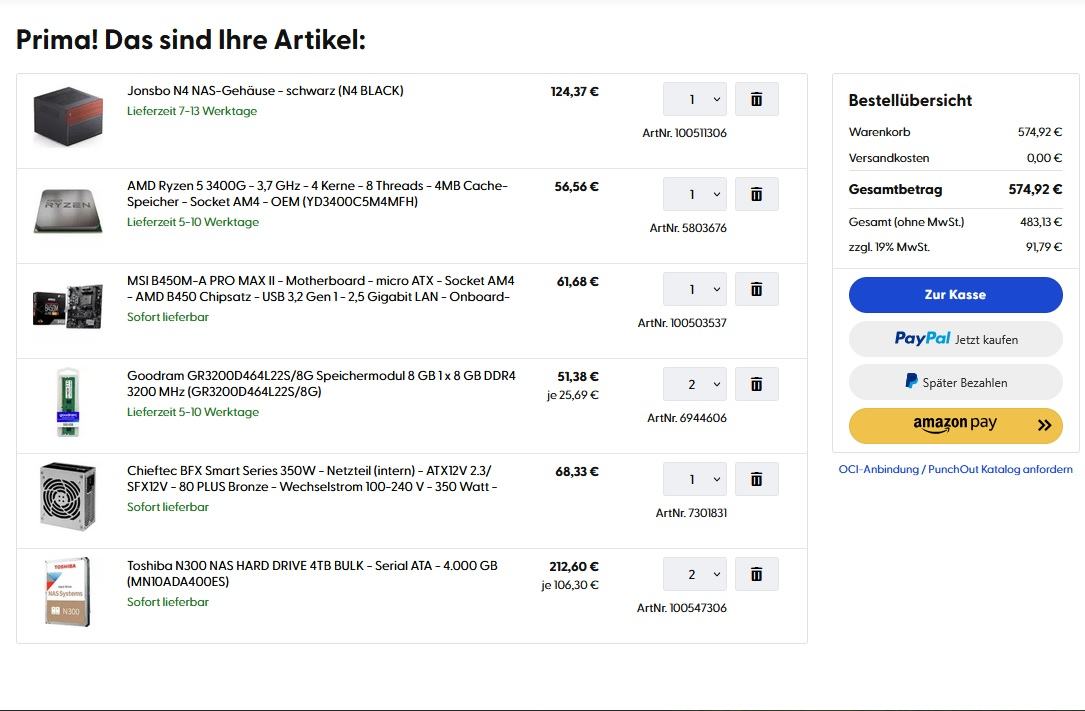Check out with Amazon Pay
The image size is (1085, 711).
pyautogui.click(x=955, y=425)
